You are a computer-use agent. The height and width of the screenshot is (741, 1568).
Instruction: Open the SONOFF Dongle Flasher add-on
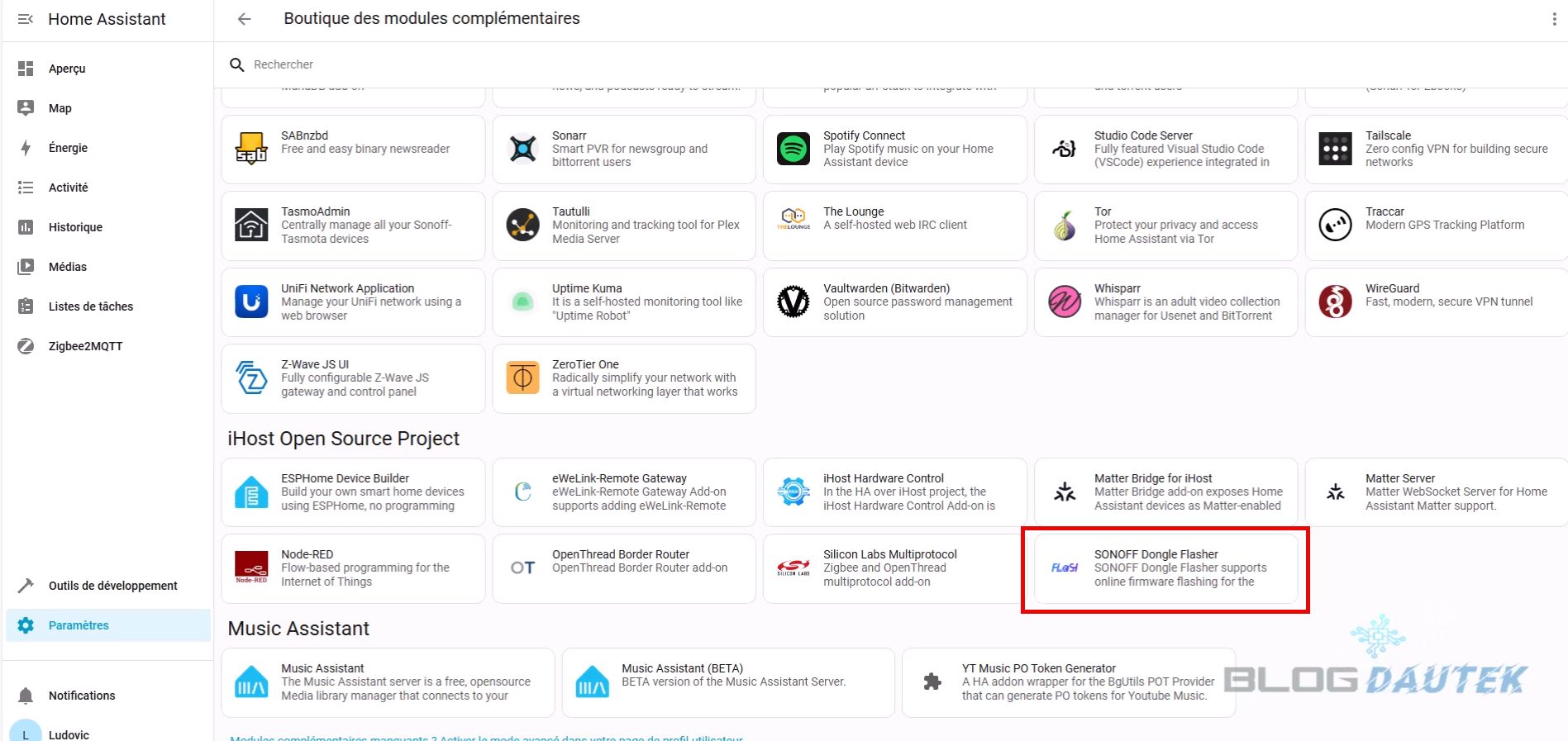(1165, 568)
